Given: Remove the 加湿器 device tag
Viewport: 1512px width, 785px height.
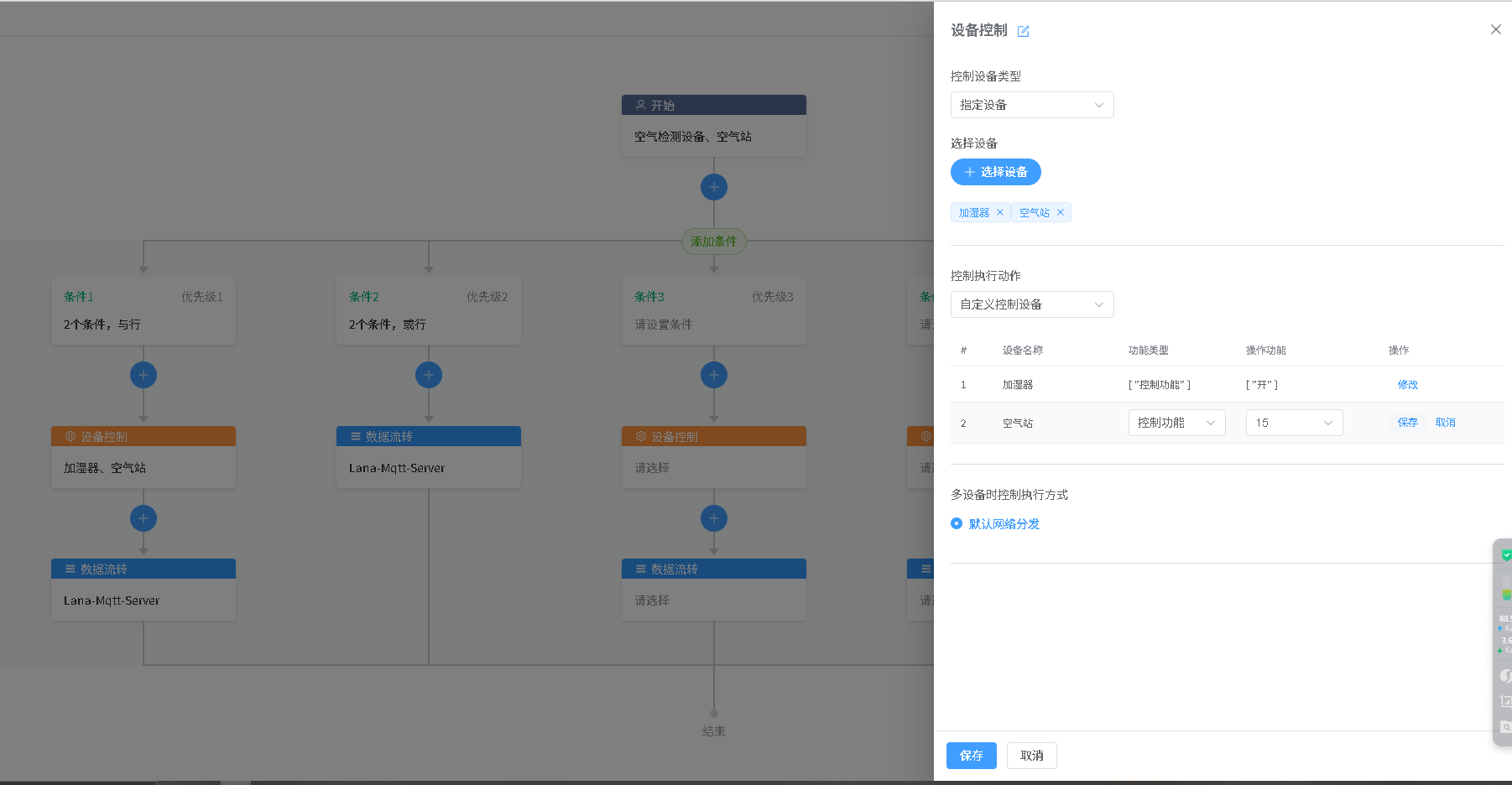Looking at the screenshot, I should [1000, 212].
